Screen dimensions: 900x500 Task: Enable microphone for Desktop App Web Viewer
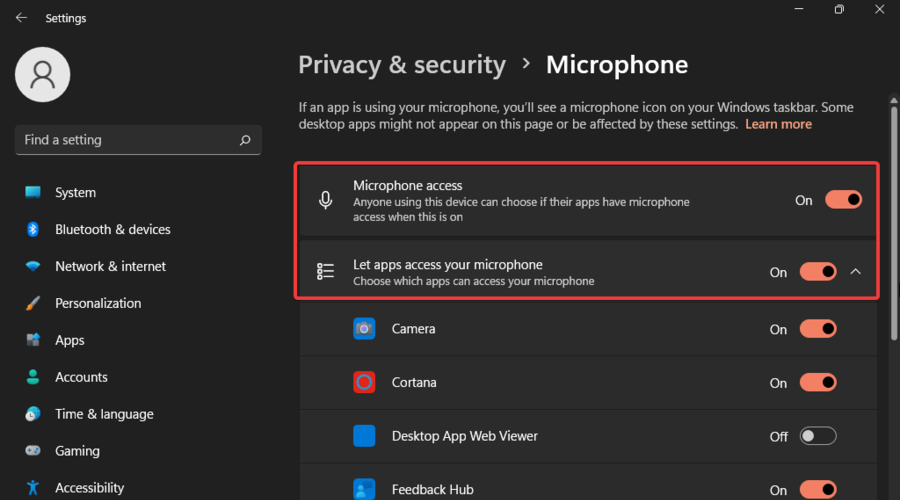[818, 437]
